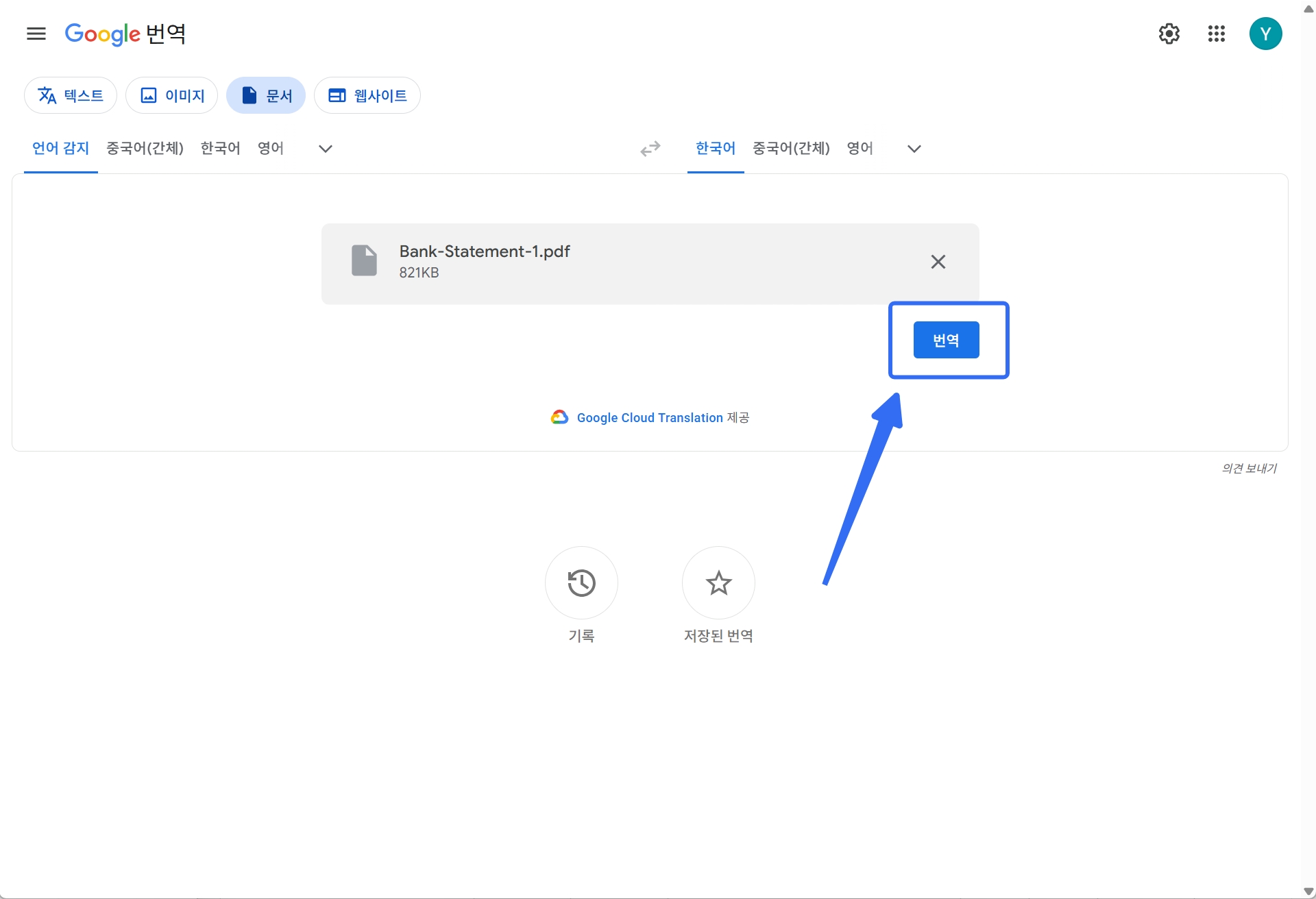This screenshot has width=1316, height=899.
Task: Click the Bank-Statement-1.pdf file name
Action: click(x=485, y=251)
